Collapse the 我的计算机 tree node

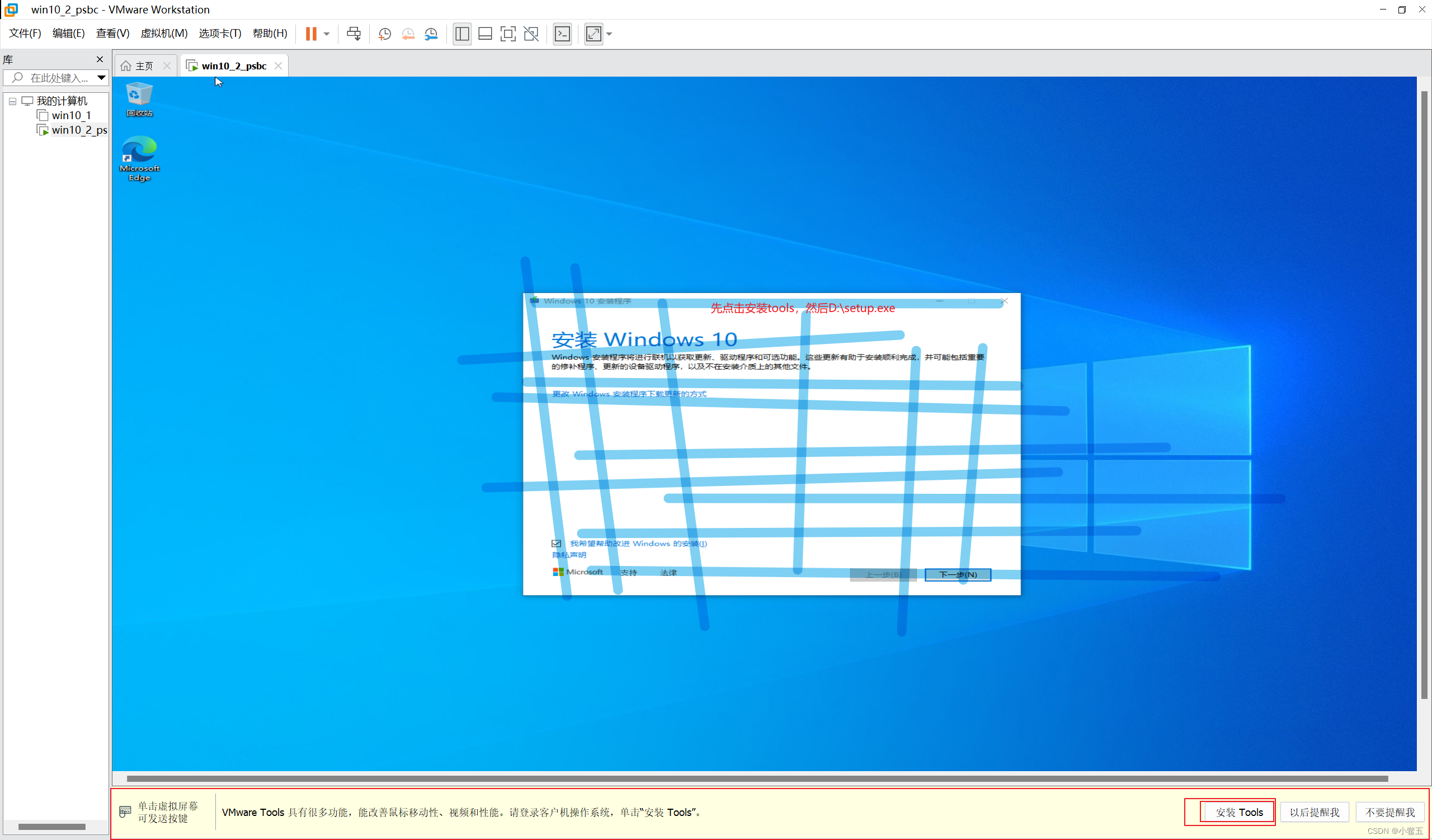click(x=12, y=101)
